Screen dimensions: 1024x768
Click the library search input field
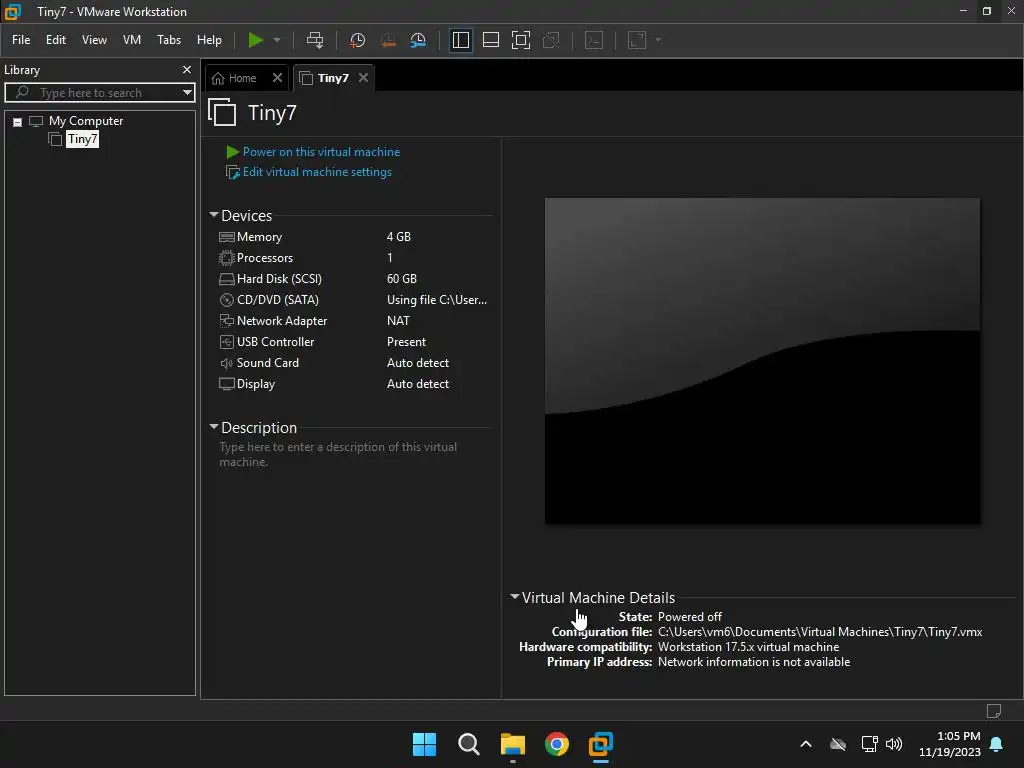point(98,93)
